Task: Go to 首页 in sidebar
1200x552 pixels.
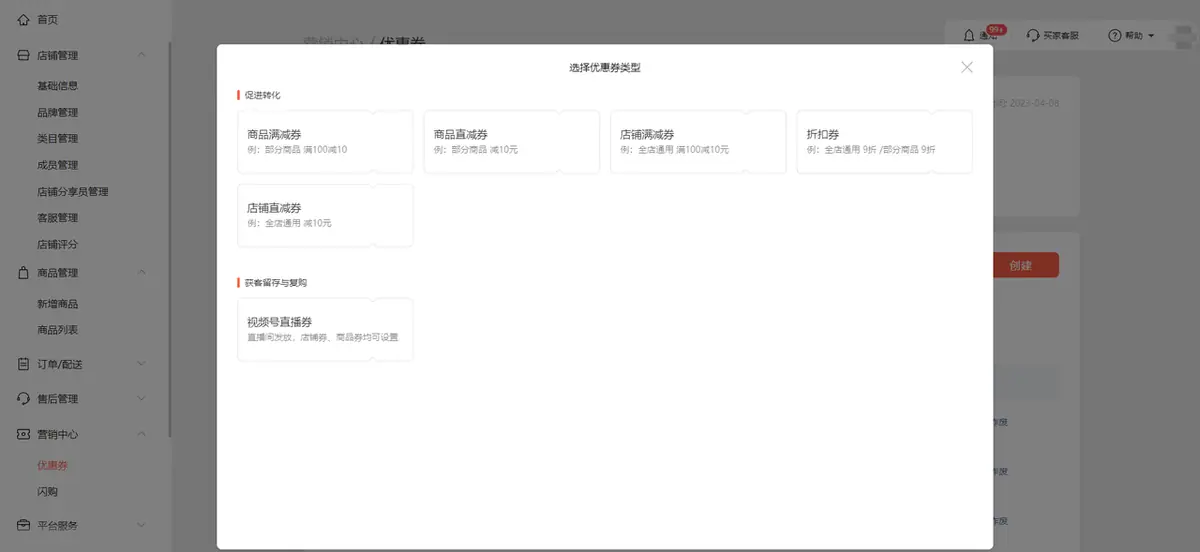Action: [x=47, y=20]
